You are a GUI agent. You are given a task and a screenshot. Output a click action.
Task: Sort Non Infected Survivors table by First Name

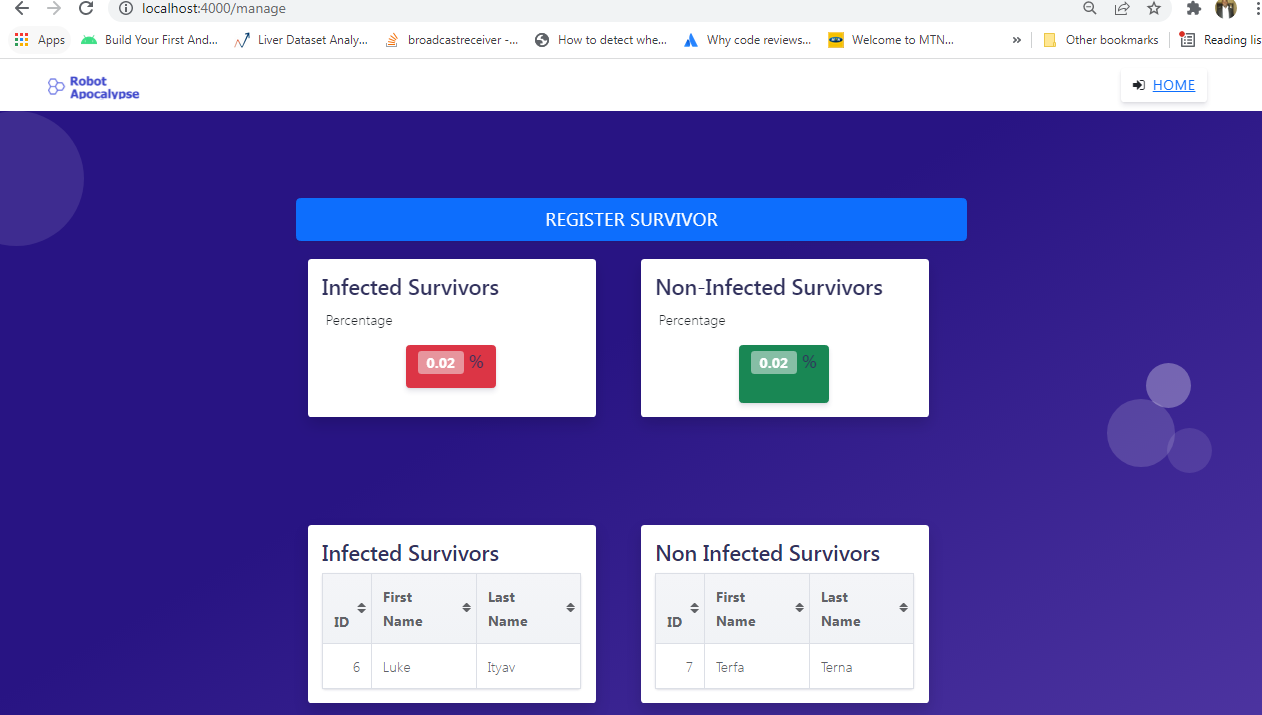point(757,609)
